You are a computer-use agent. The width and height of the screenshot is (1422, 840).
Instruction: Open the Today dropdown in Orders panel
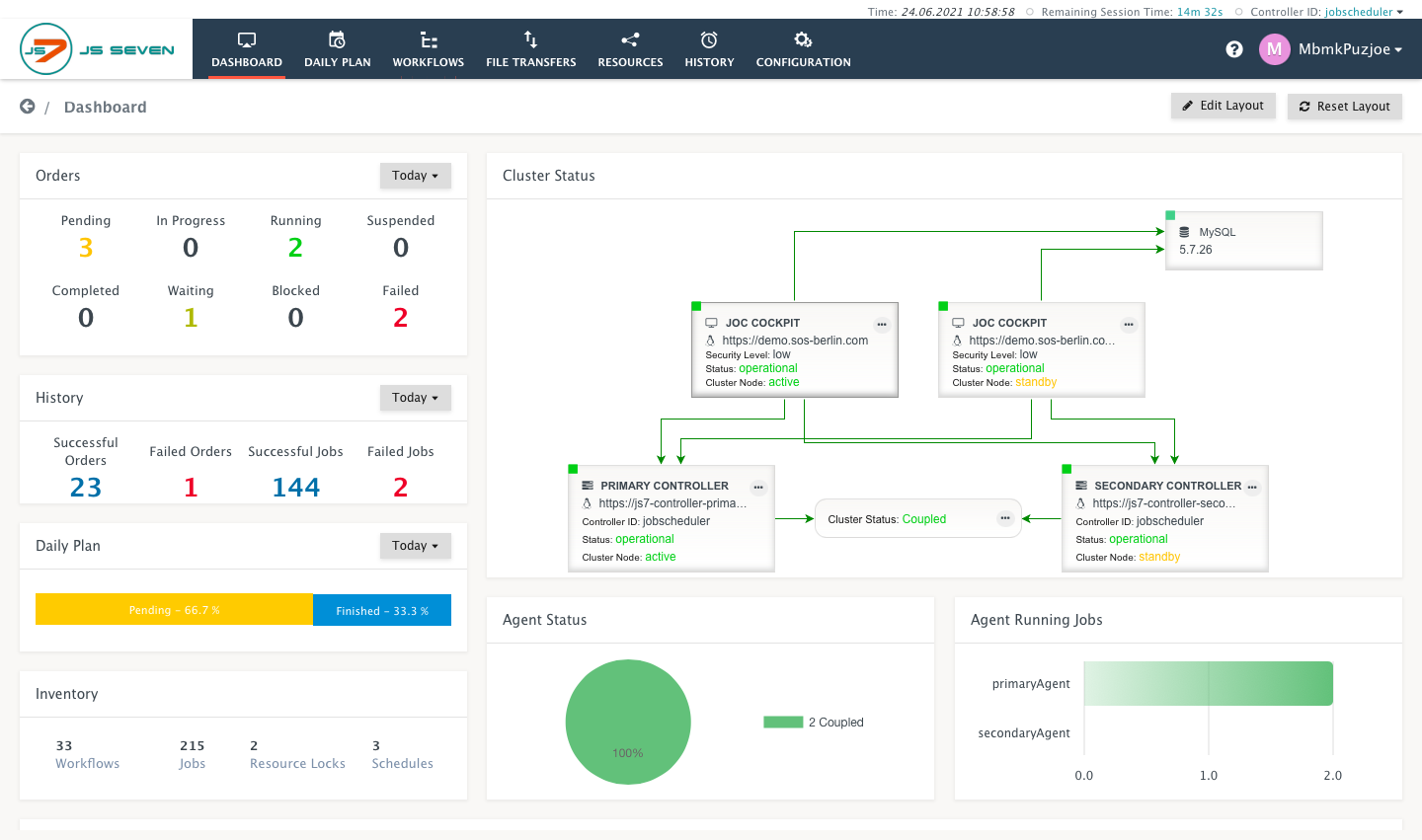(415, 175)
